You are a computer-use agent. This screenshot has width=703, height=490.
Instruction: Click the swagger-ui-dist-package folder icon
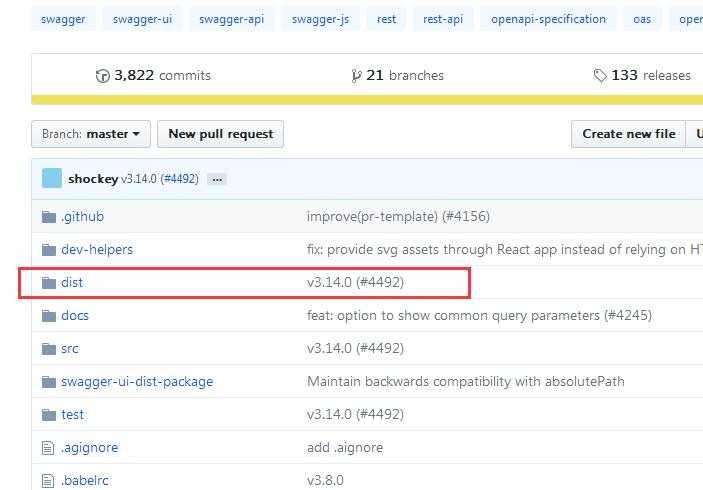coord(48,382)
